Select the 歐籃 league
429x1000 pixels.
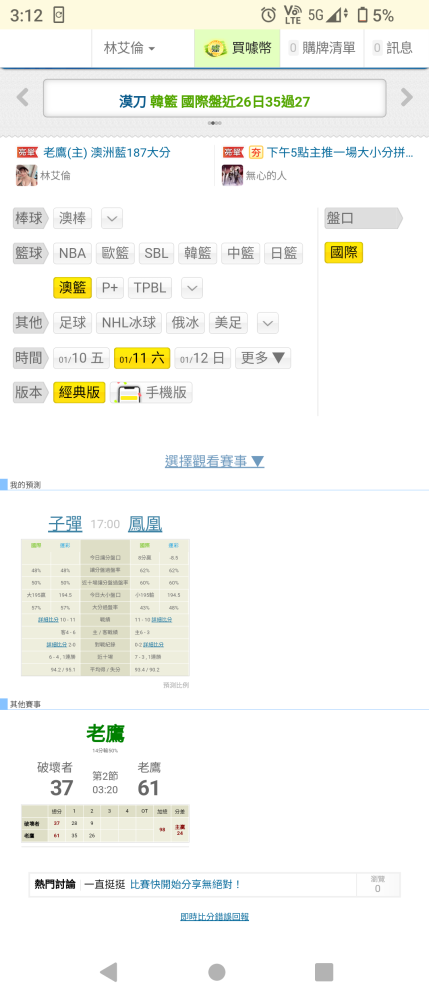point(115,253)
